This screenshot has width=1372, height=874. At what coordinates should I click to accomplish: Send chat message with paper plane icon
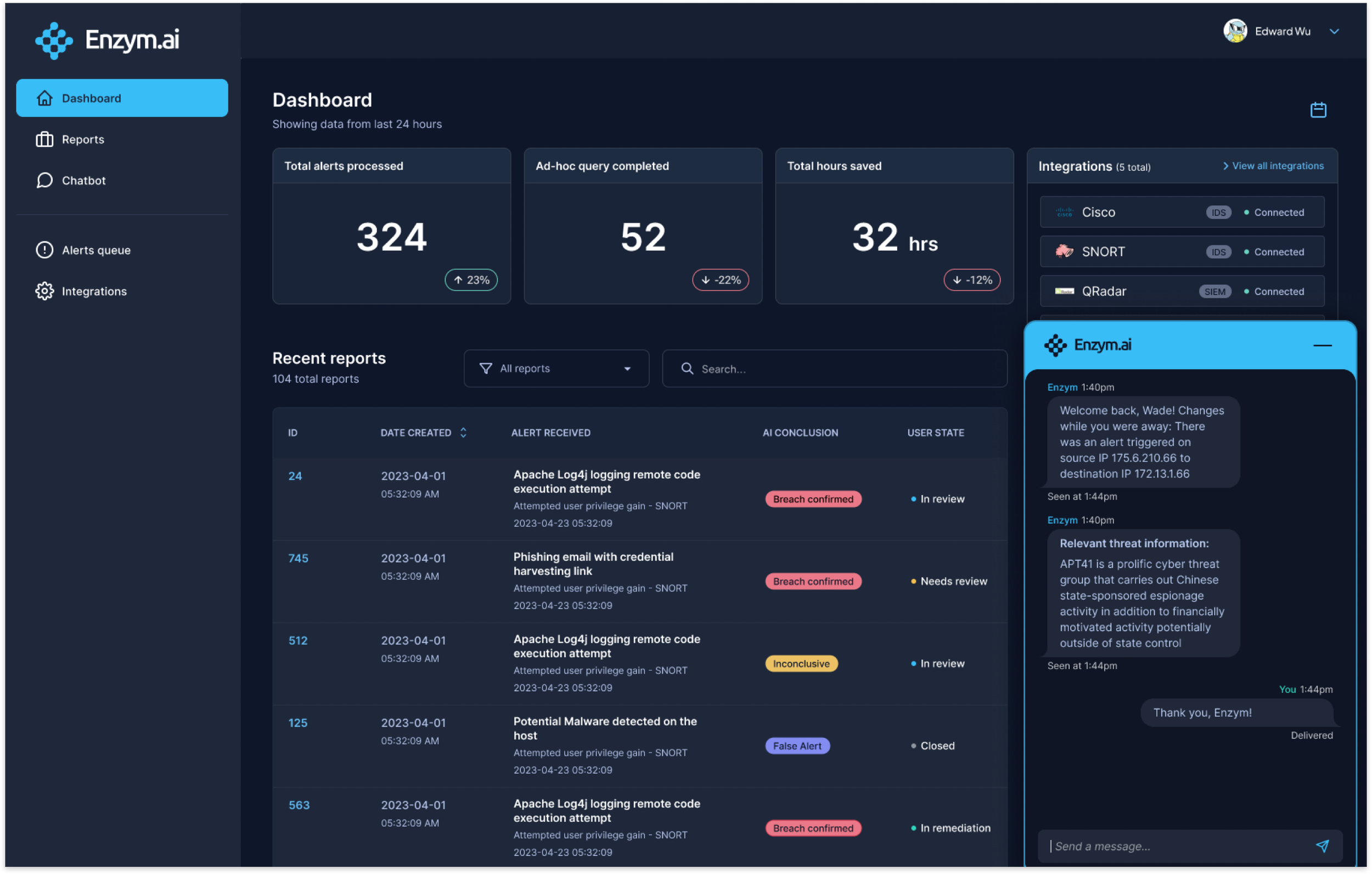[1322, 846]
